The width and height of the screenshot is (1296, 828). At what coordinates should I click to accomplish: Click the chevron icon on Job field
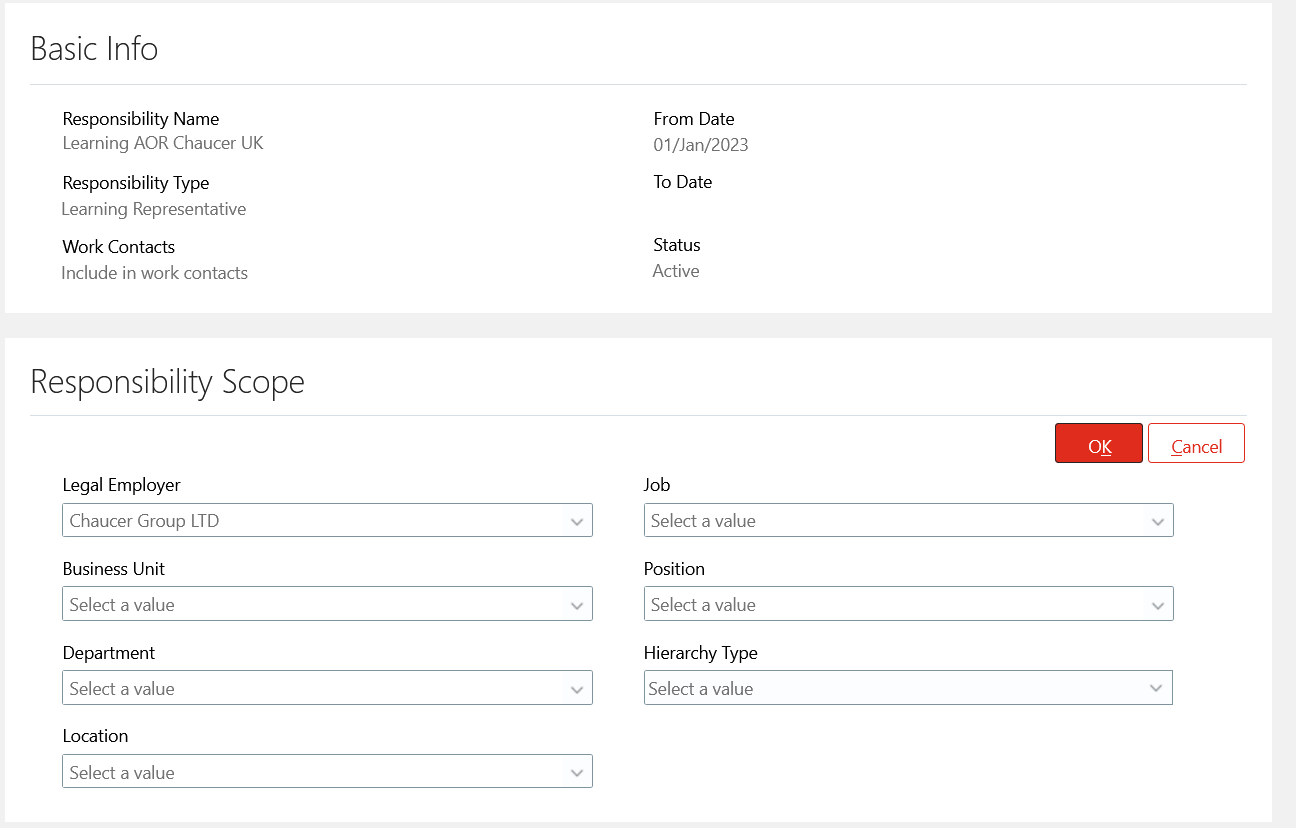tap(1158, 520)
